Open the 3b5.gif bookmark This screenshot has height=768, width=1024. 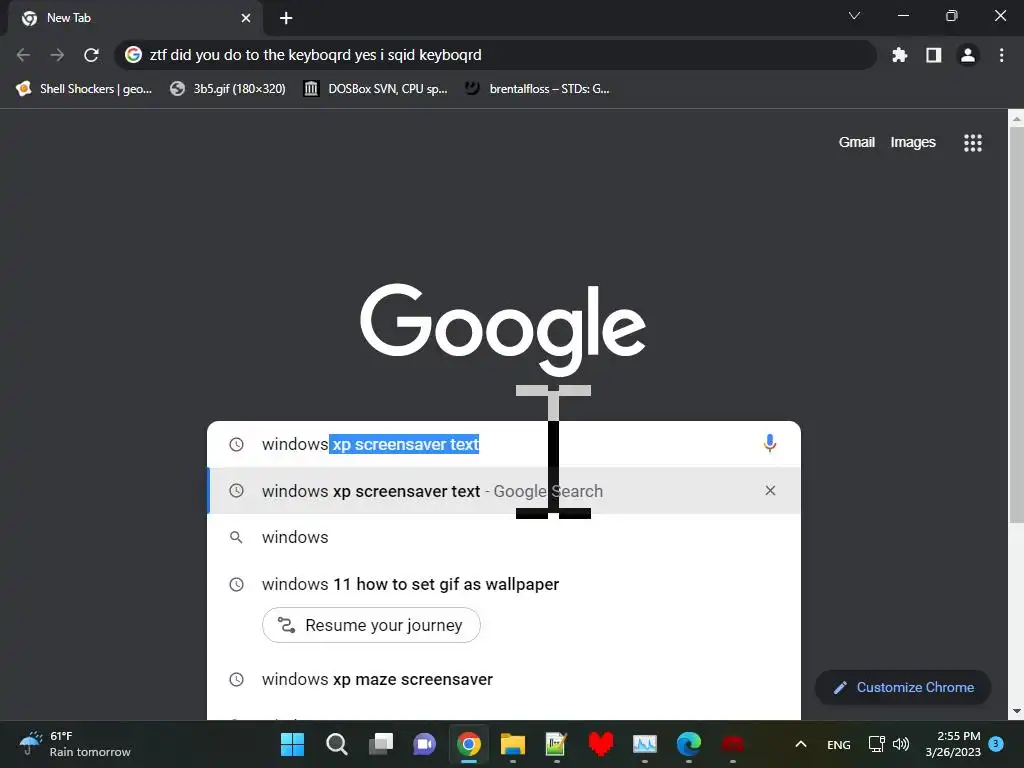pyautogui.click(x=228, y=89)
